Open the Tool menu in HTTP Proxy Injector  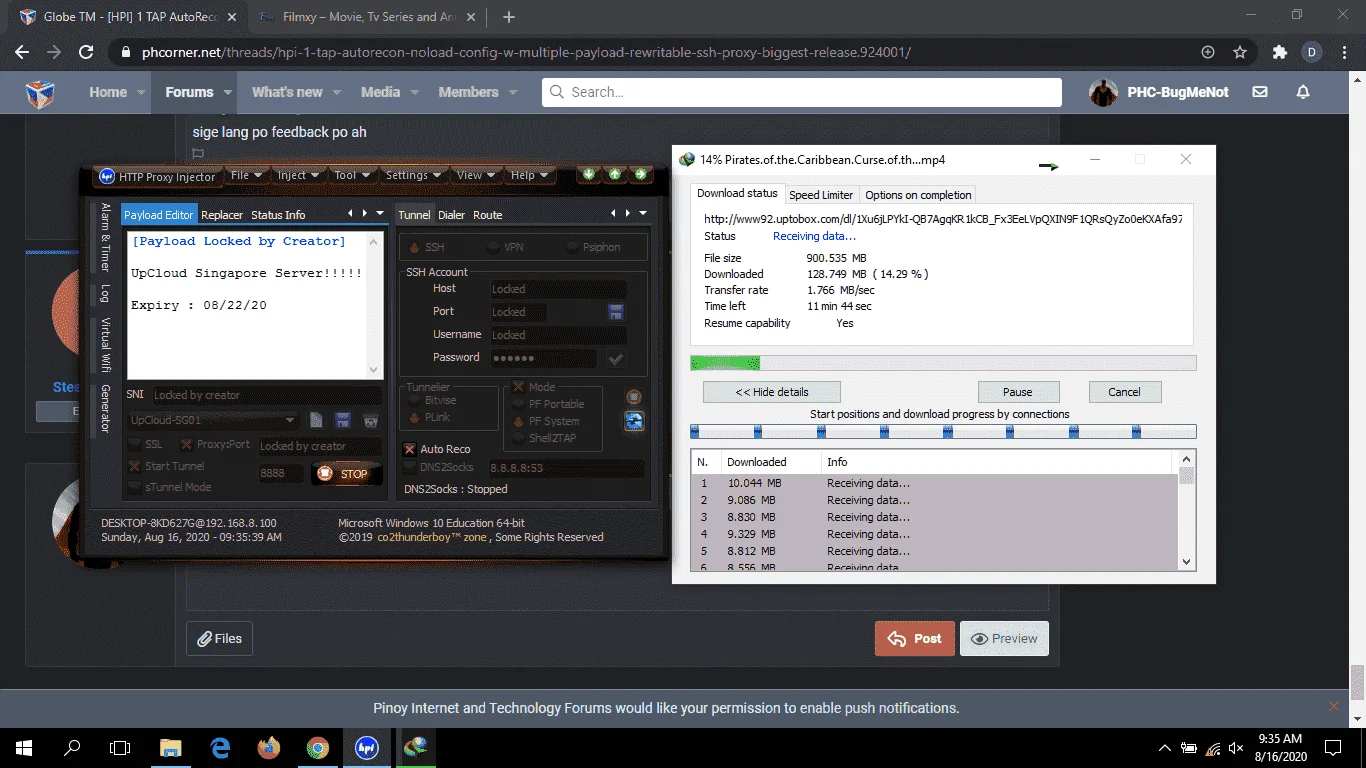click(352, 175)
